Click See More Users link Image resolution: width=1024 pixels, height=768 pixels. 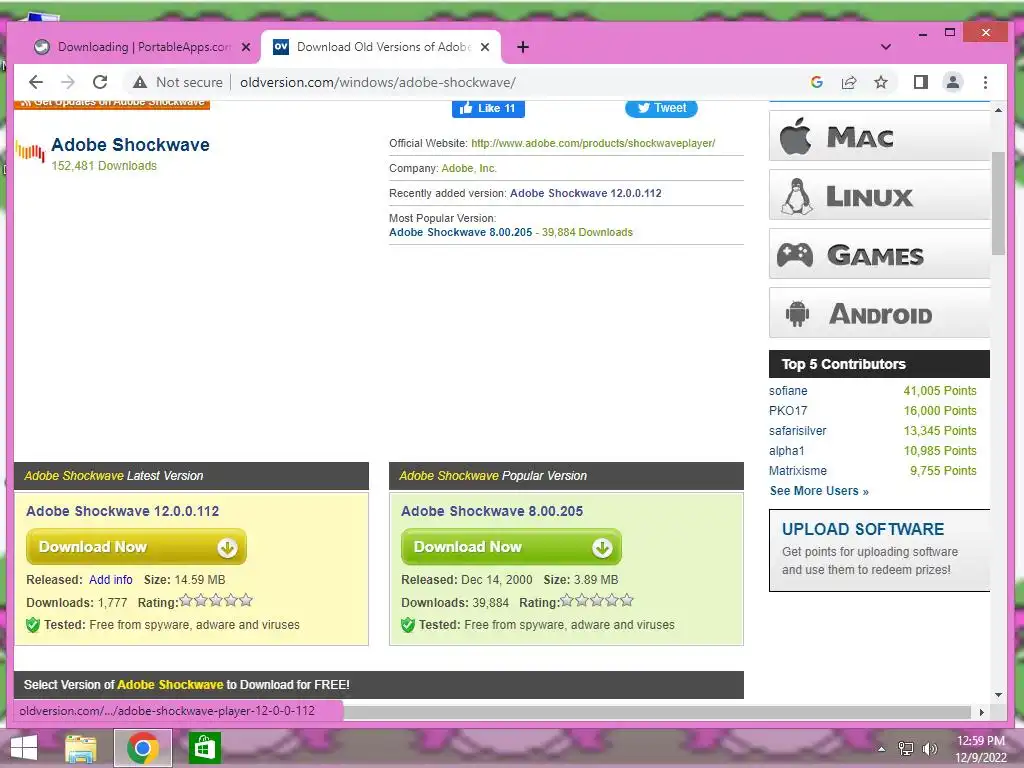[819, 491]
